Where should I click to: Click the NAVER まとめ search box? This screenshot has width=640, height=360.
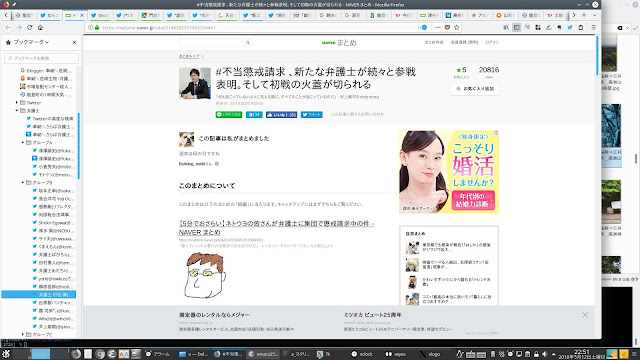[211, 42]
